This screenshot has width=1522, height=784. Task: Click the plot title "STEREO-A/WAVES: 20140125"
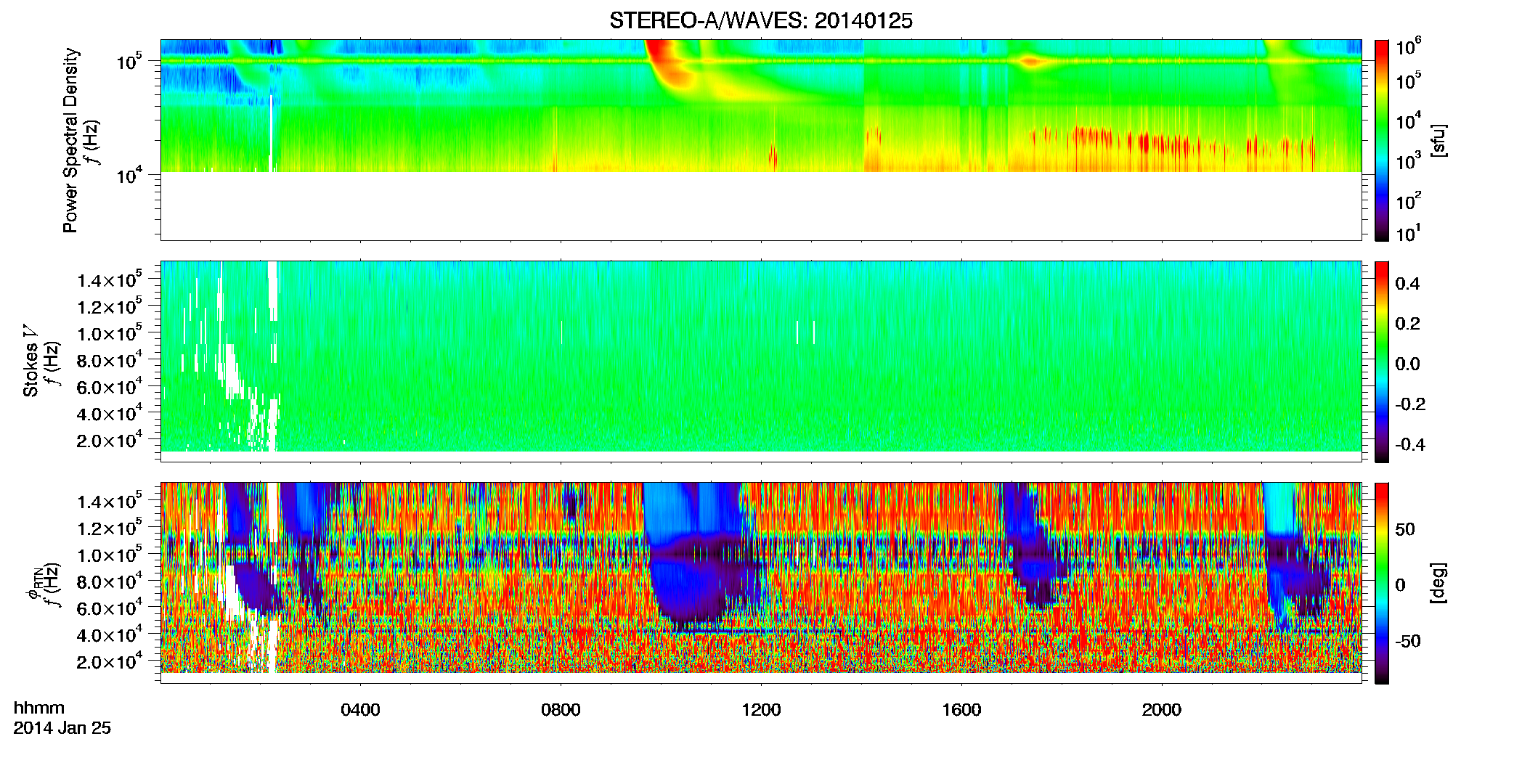pyautogui.click(x=760, y=21)
